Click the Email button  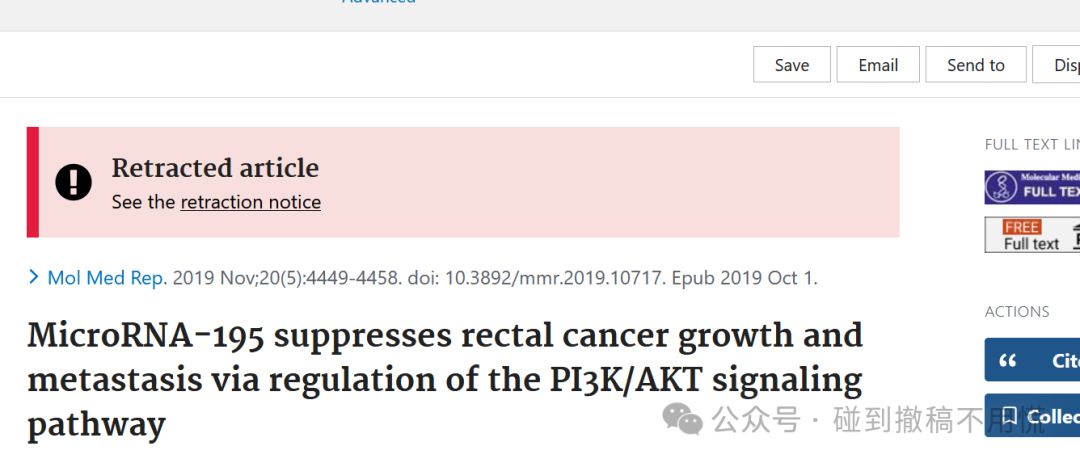point(878,65)
